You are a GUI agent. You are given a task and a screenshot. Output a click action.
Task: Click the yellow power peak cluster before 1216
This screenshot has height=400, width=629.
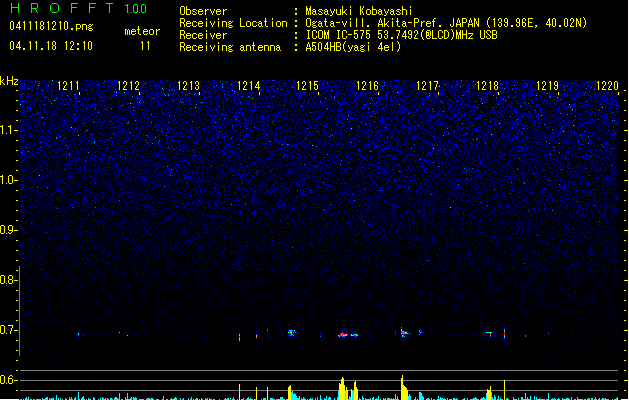(348, 388)
